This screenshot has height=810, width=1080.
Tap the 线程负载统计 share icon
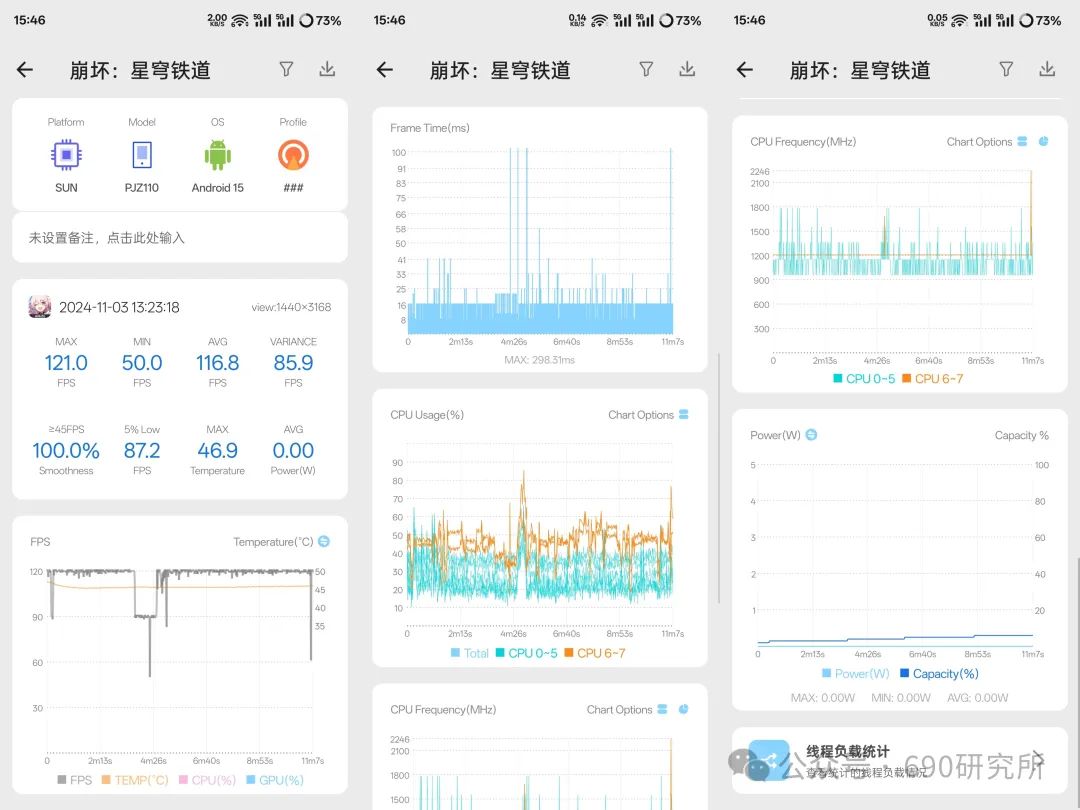769,760
